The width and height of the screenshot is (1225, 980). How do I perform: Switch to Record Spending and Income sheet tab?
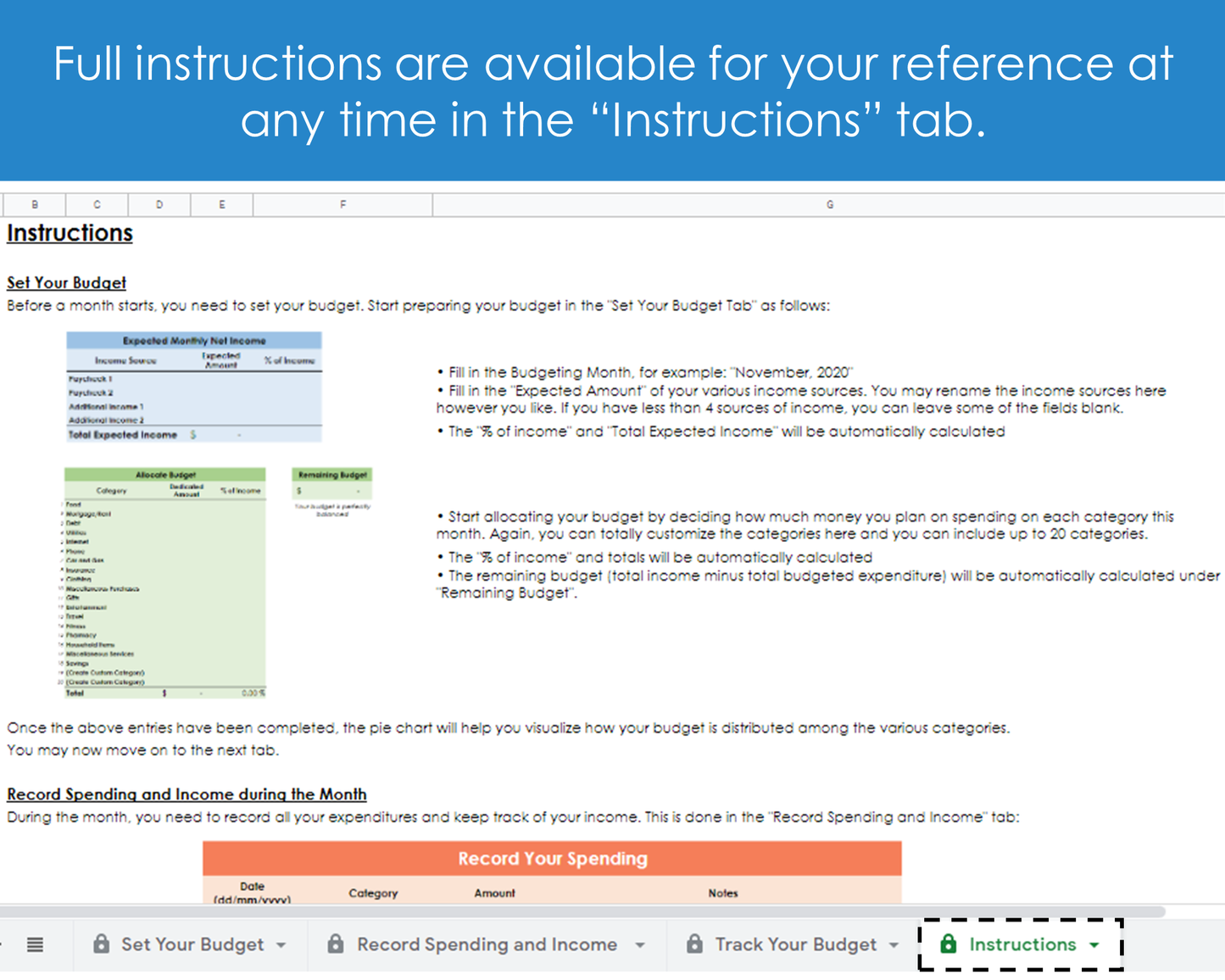(x=487, y=944)
